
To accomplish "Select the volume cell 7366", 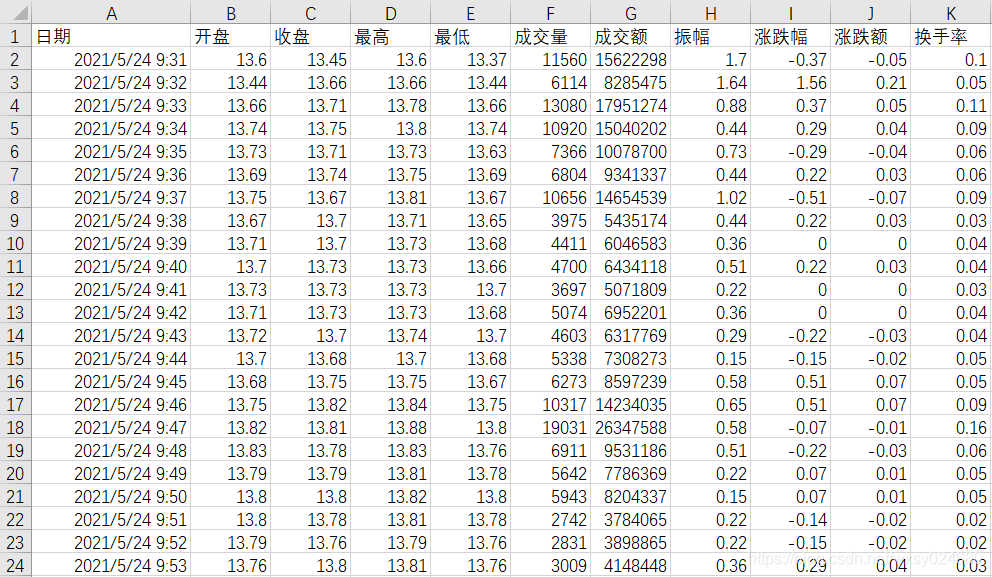I will pos(550,152).
